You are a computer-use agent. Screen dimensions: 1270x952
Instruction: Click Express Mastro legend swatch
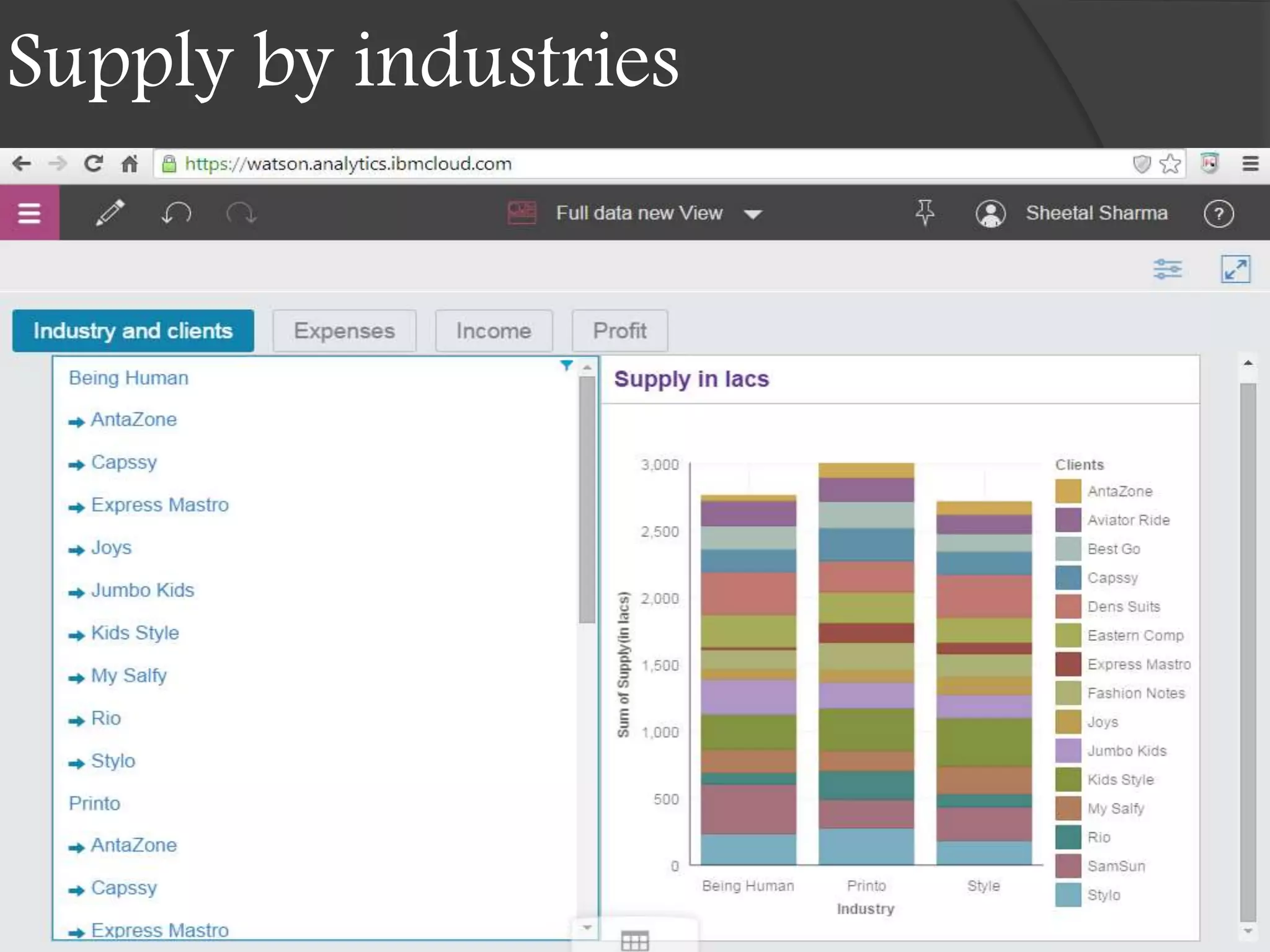[x=1068, y=664]
